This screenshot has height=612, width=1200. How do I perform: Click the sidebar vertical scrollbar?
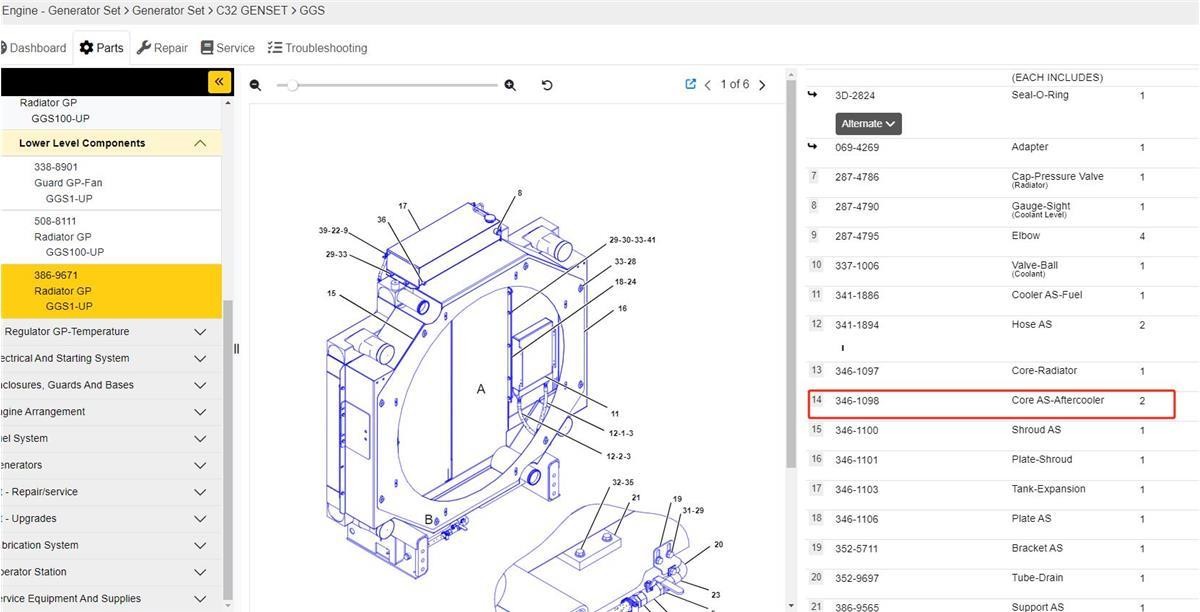point(228,450)
